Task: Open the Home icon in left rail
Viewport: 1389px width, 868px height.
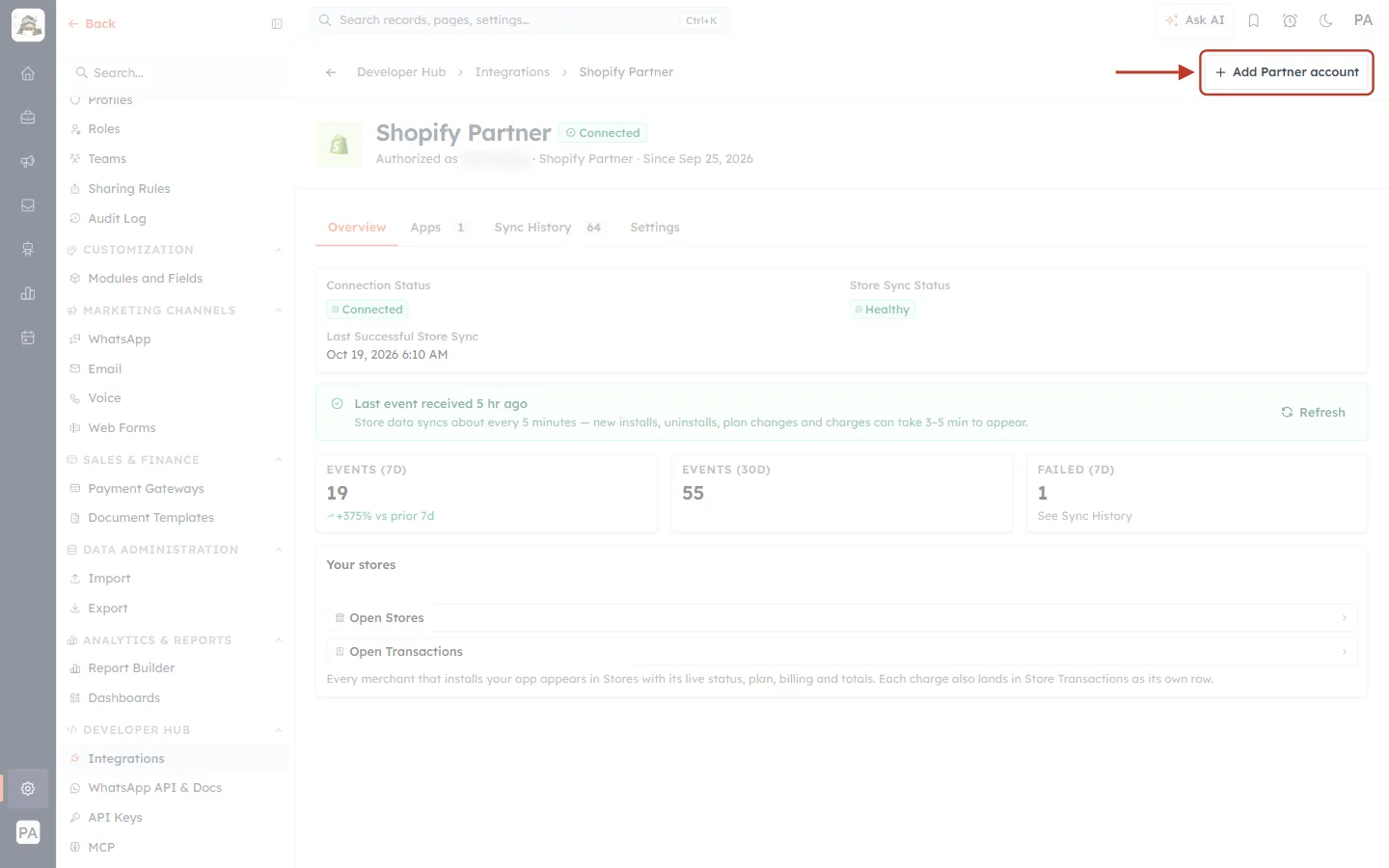Action: point(28,73)
